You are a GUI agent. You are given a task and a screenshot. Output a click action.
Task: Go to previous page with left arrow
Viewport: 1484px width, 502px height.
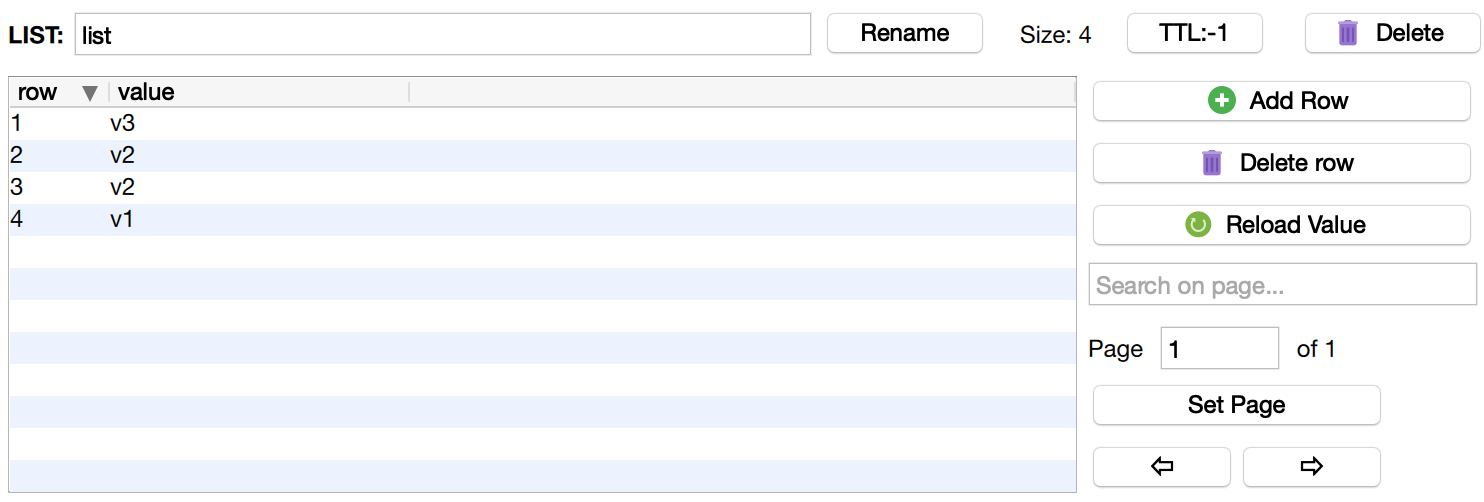(x=1161, y=466)
